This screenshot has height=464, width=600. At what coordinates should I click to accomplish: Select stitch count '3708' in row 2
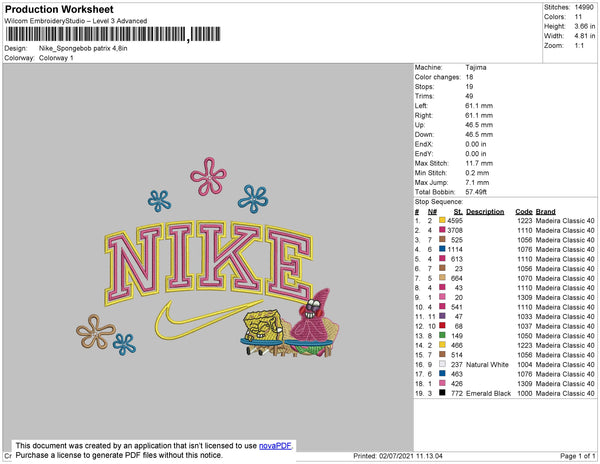point(455,230)
